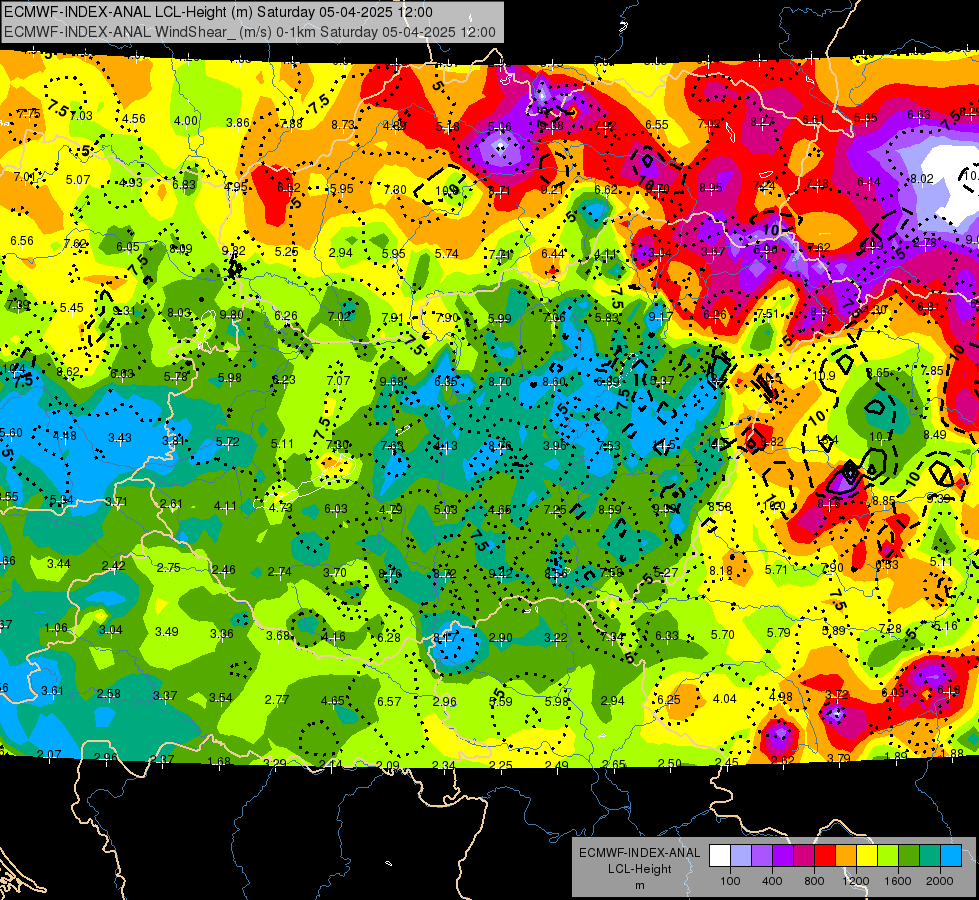Click the wind shear value 4.04

pos(725,698)
